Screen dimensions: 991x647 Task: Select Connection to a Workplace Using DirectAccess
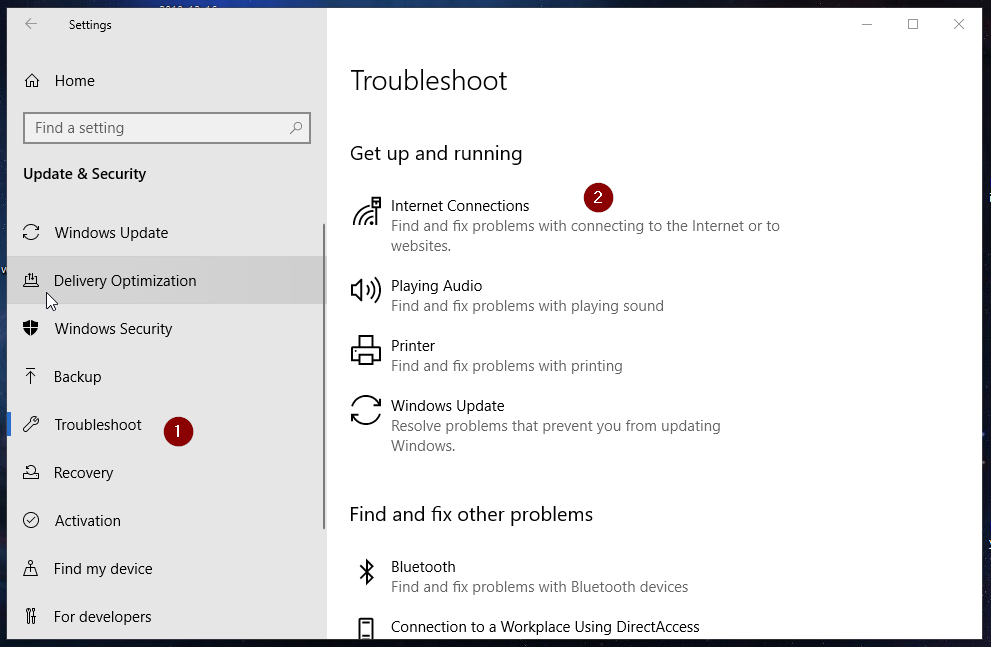[545, 627]
